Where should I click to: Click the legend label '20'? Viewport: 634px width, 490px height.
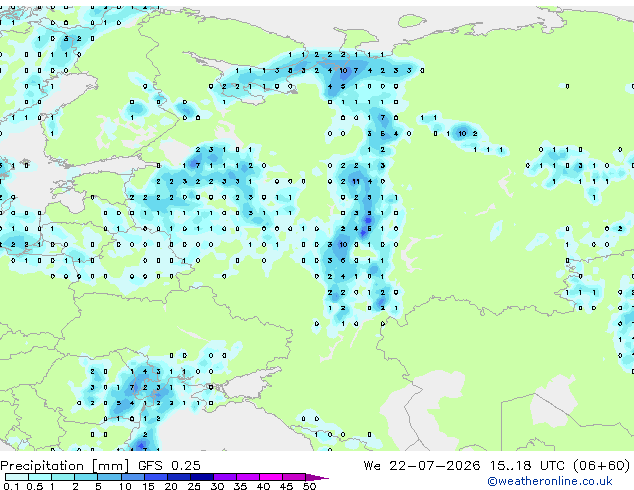[x=171, y=486]
